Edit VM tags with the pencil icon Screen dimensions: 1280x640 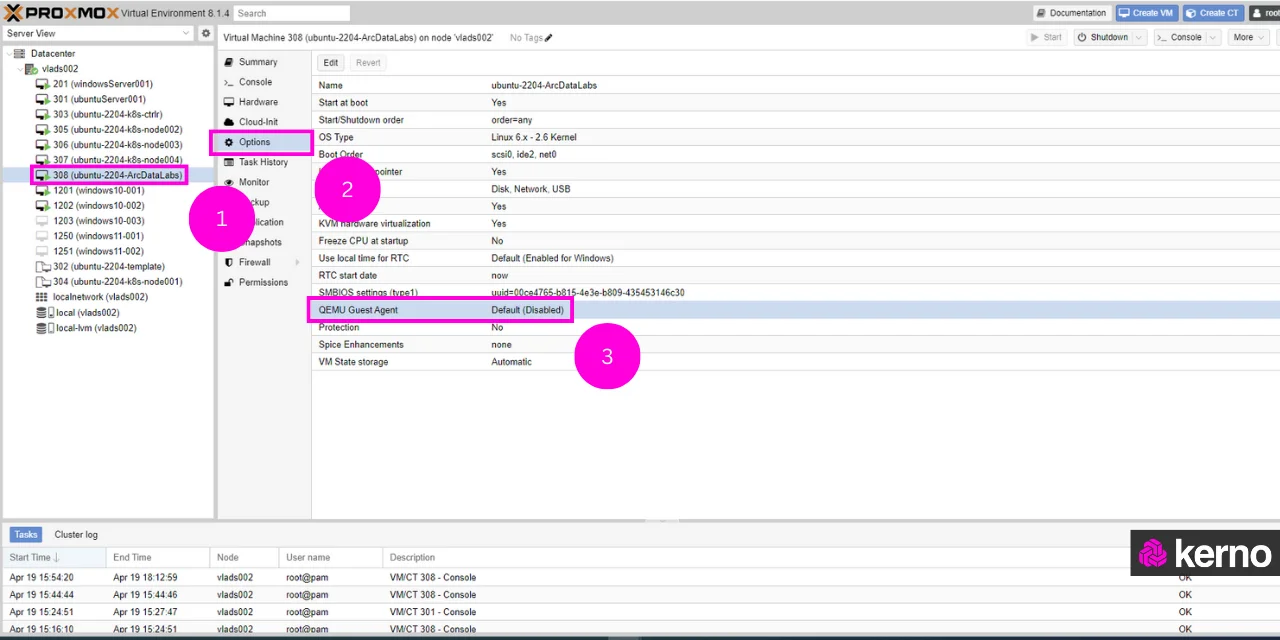click(x=548, y=38)
